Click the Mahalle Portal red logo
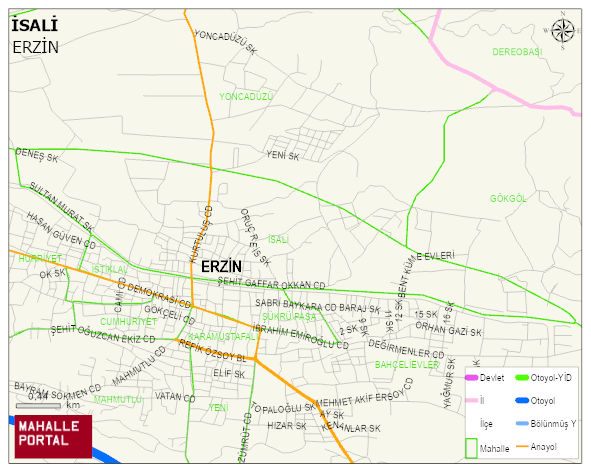The height and width of the screenshot is (472, 591). (53, 437)
